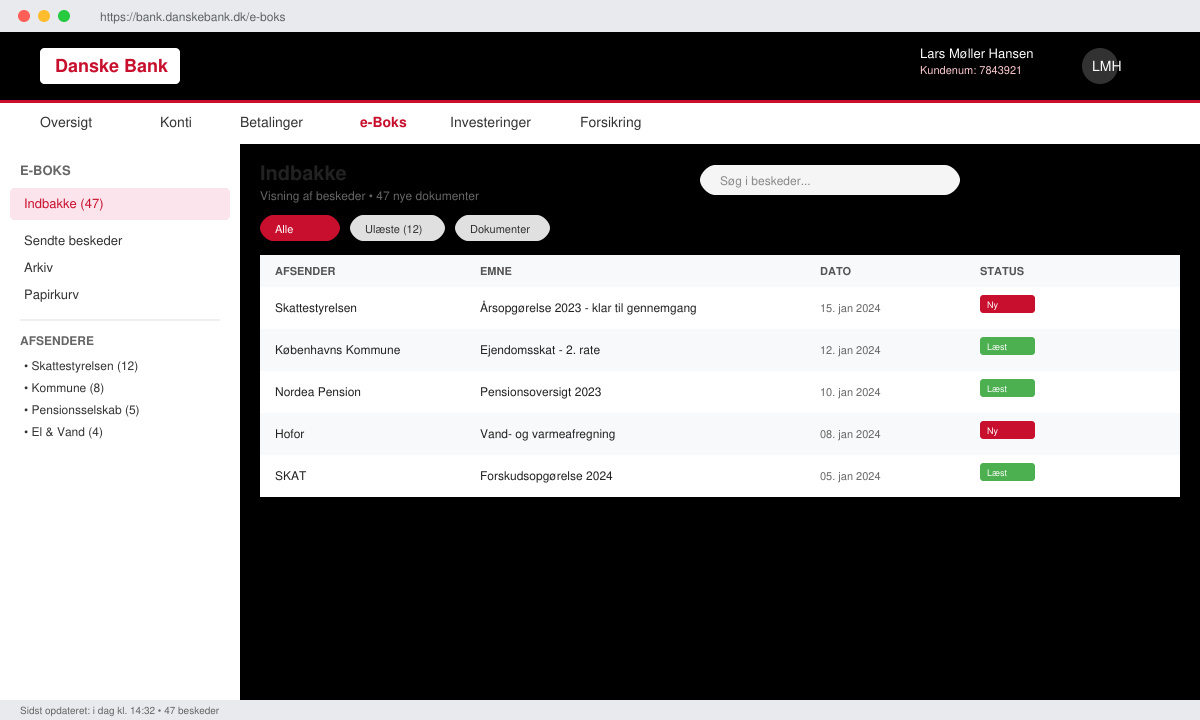The width and height of the screenshot is (1200, 720).
Task: Filter by sender Pensionsselskab (5)
Action: coord(82,410)
